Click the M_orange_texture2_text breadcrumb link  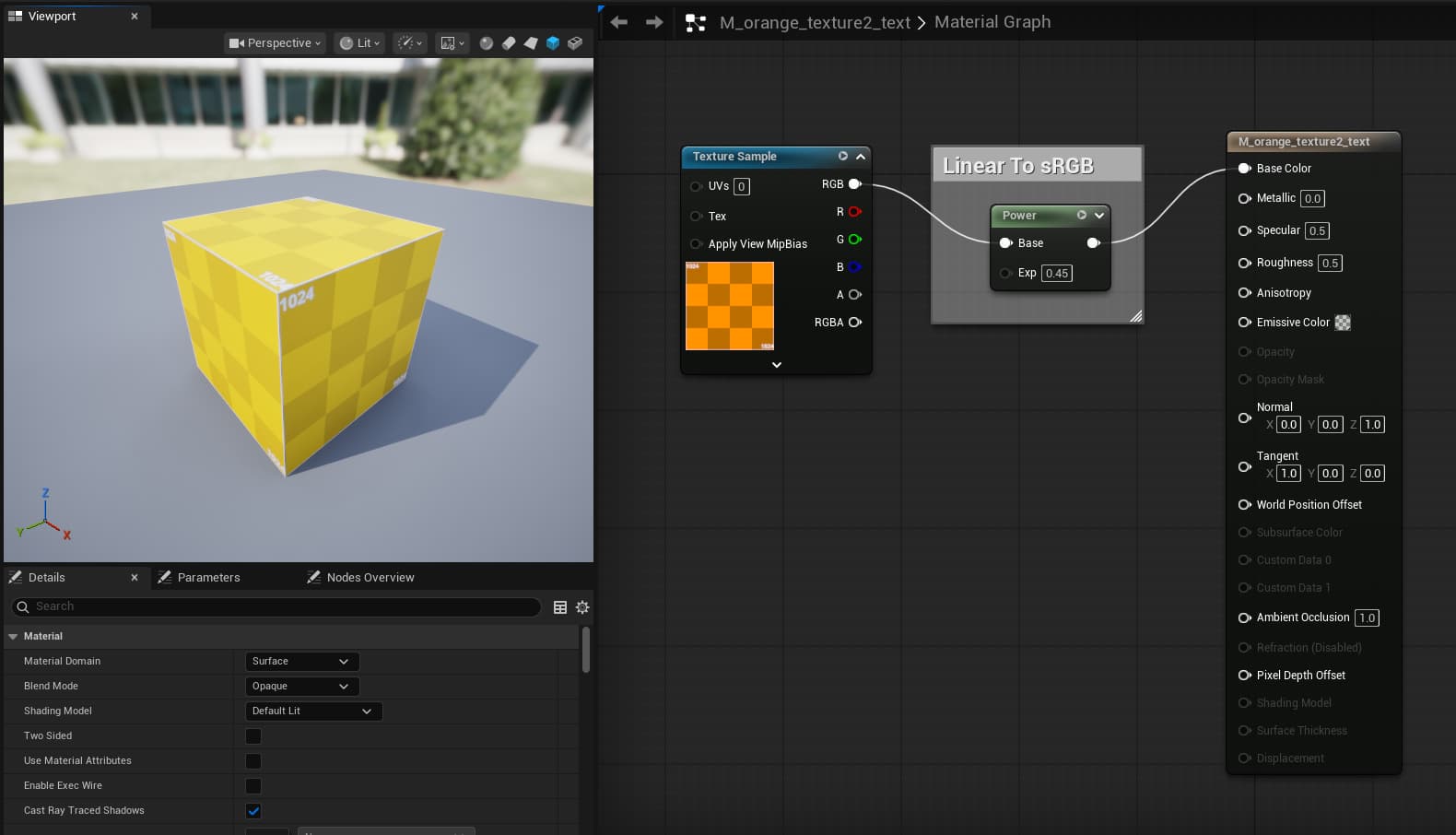click(x=815, y=22)
